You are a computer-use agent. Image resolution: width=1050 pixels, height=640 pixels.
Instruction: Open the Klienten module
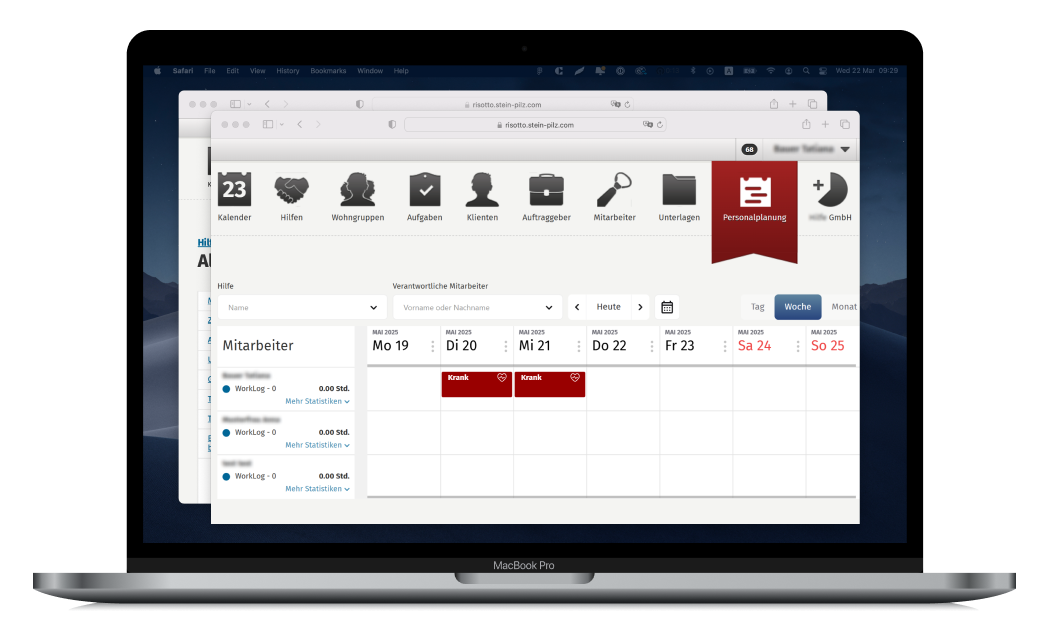click(482, 190)
